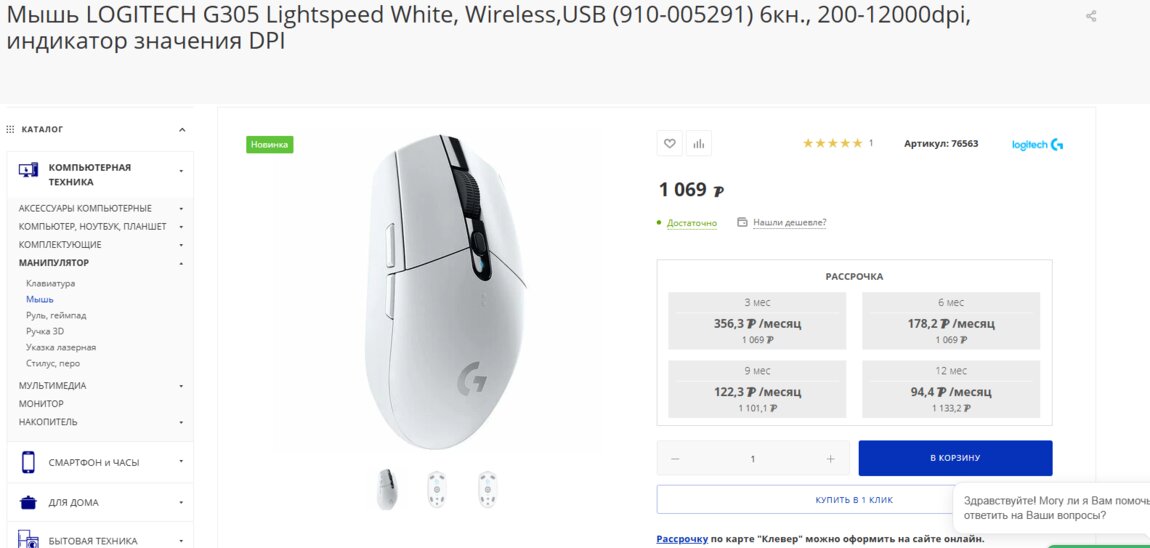1150x548 pixels.
Task: Click the smartphone and watches icon
Action: click(28, 462)
